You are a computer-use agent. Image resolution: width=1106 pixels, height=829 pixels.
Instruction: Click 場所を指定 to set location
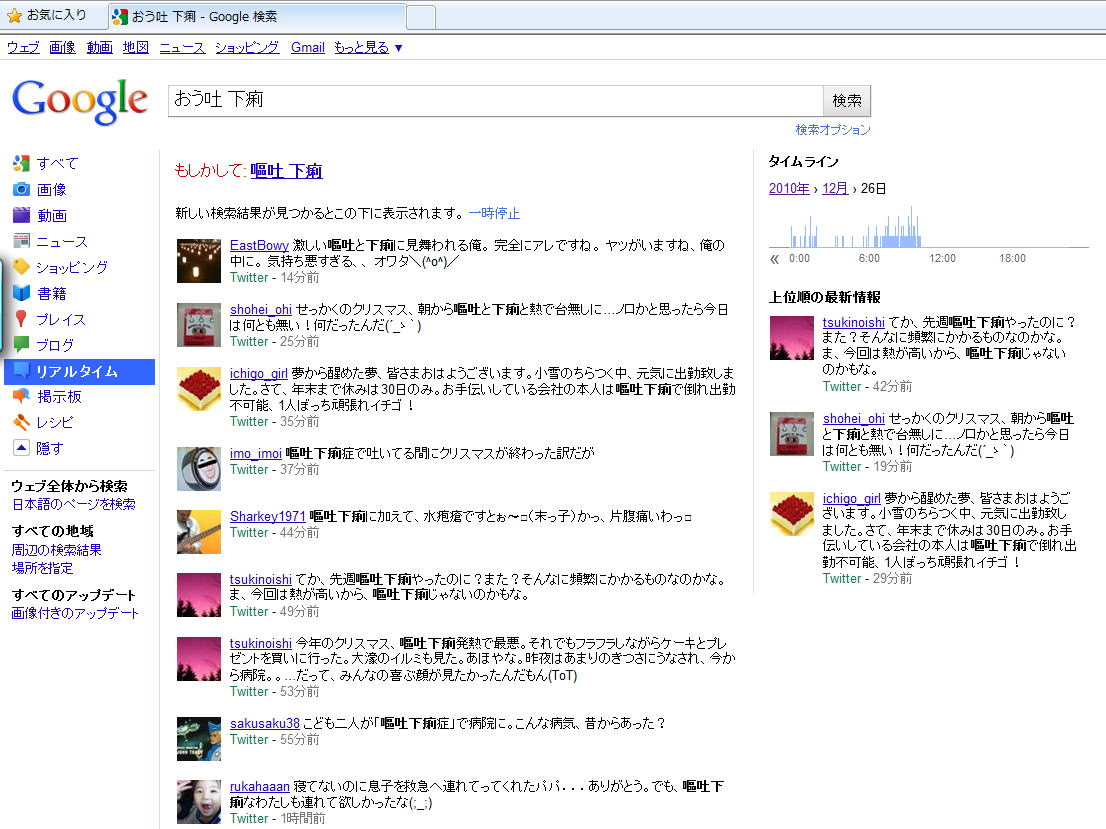tap(42, 568)
